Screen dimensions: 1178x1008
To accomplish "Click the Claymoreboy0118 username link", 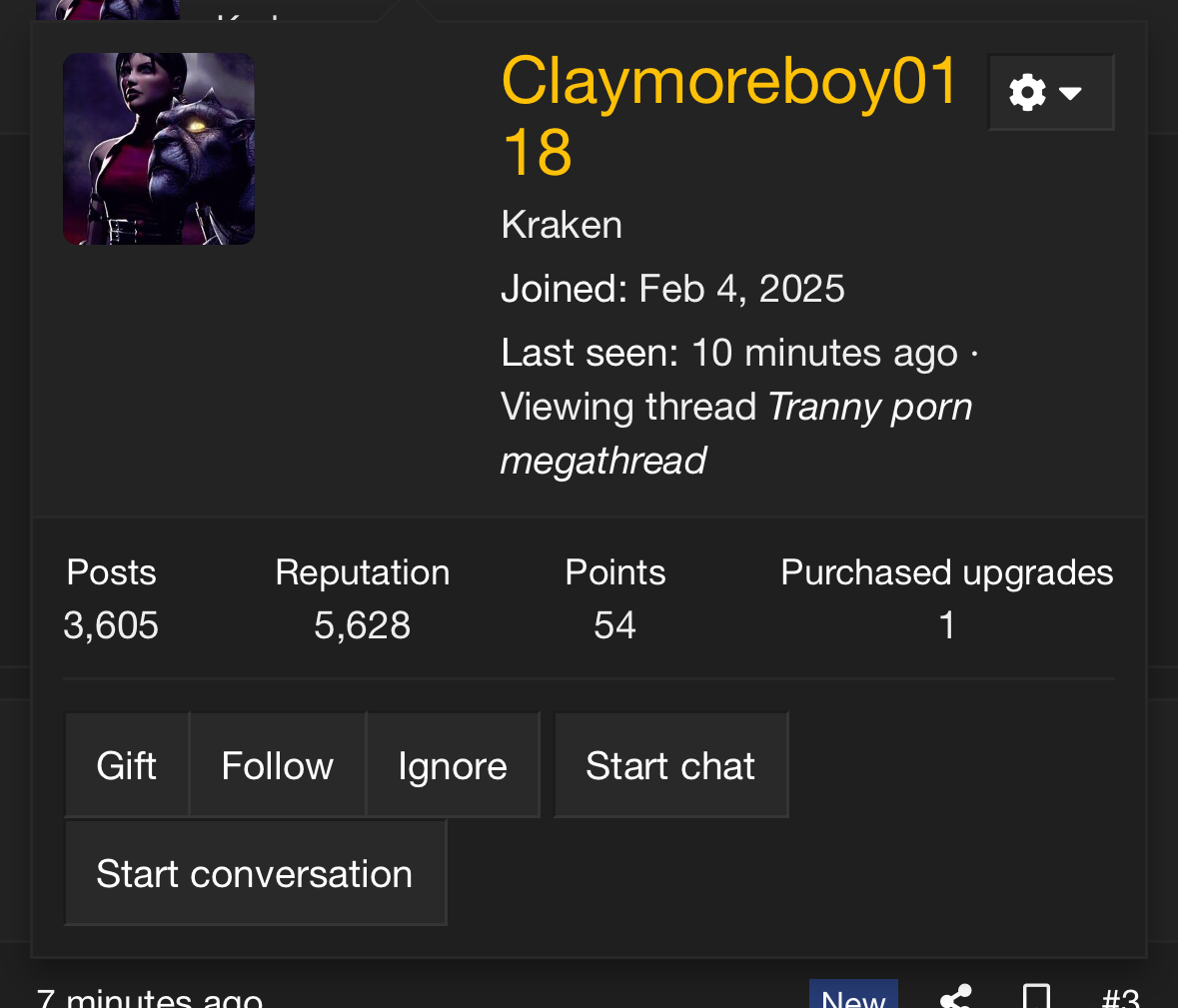I will tap(728, 115).
